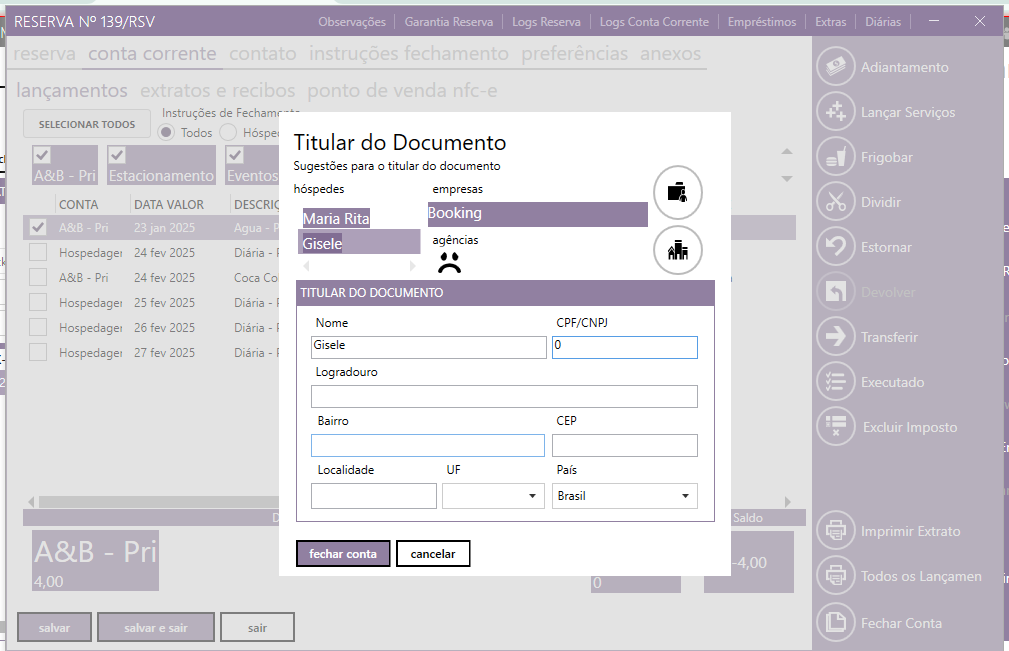Click the empresas briefcase icon in dialog
Screen dimensions: 1009x651
(678, 191)
